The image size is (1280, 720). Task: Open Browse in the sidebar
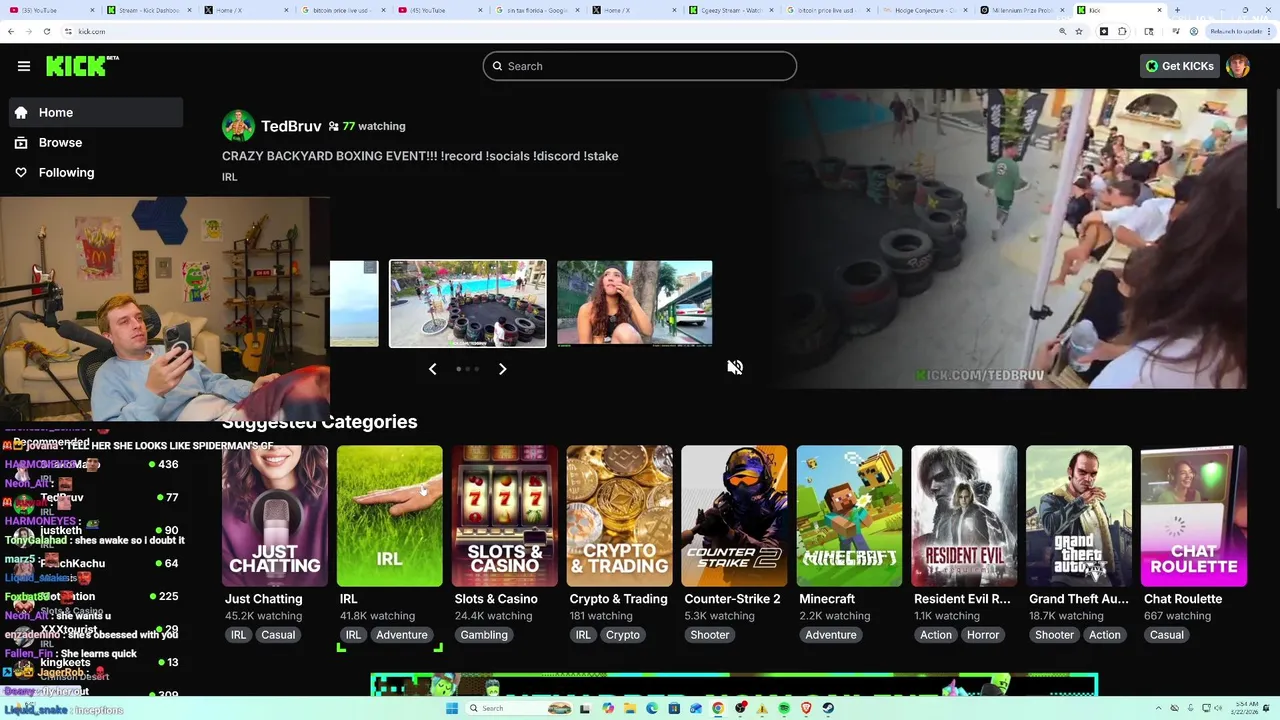(96, 142)
